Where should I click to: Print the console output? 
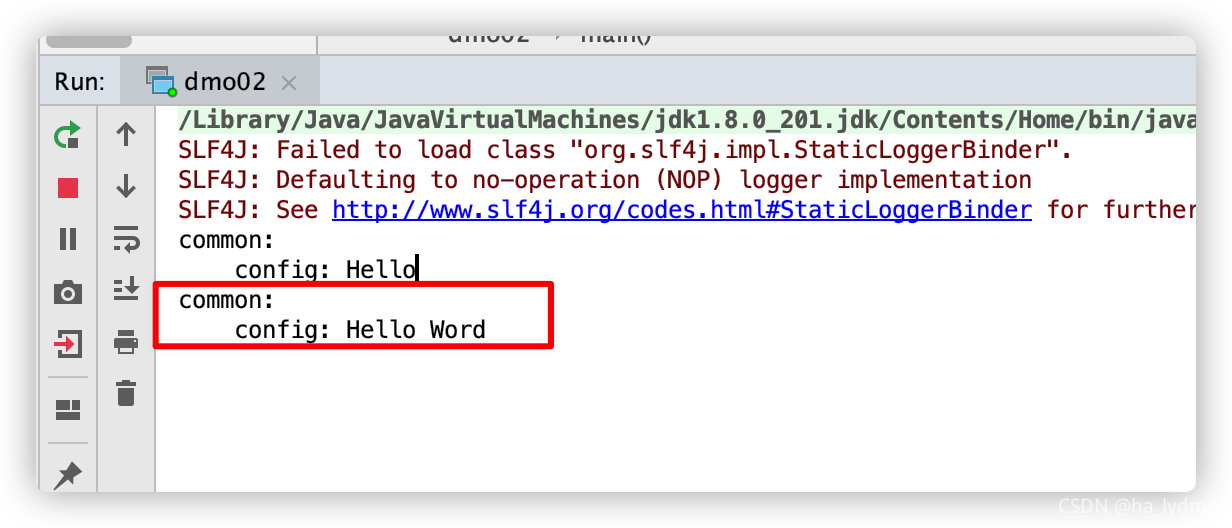126,342
